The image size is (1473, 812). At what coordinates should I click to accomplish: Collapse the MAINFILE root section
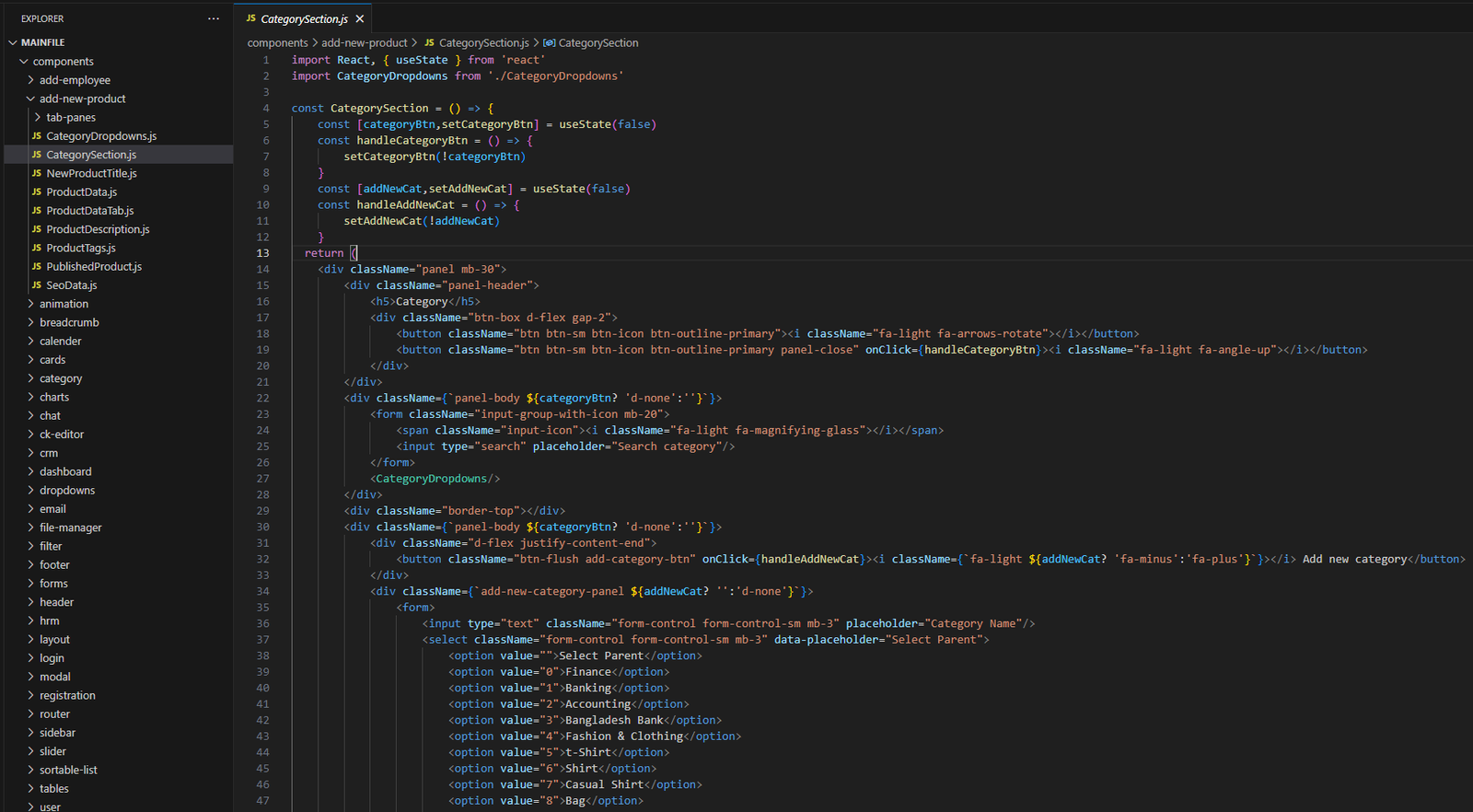tap(42, 42)
